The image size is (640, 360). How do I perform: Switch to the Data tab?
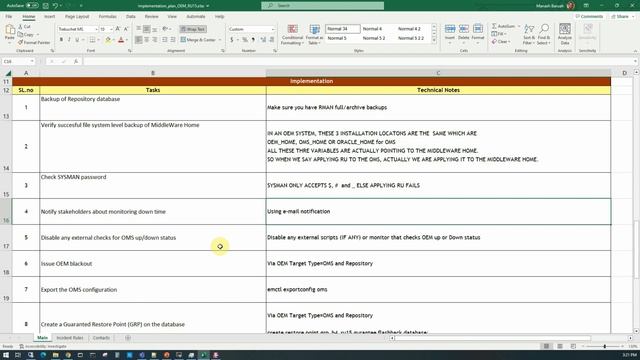(131, 16)
